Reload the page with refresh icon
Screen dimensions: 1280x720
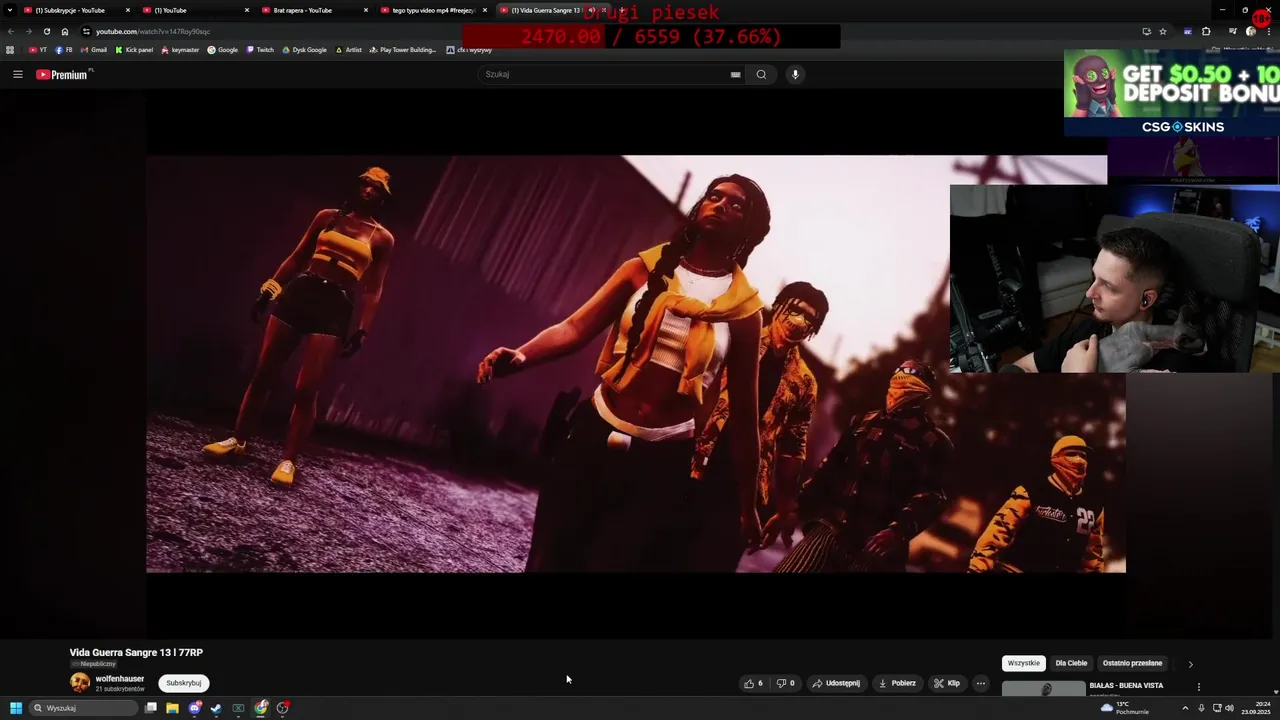[x=47, y=31]
